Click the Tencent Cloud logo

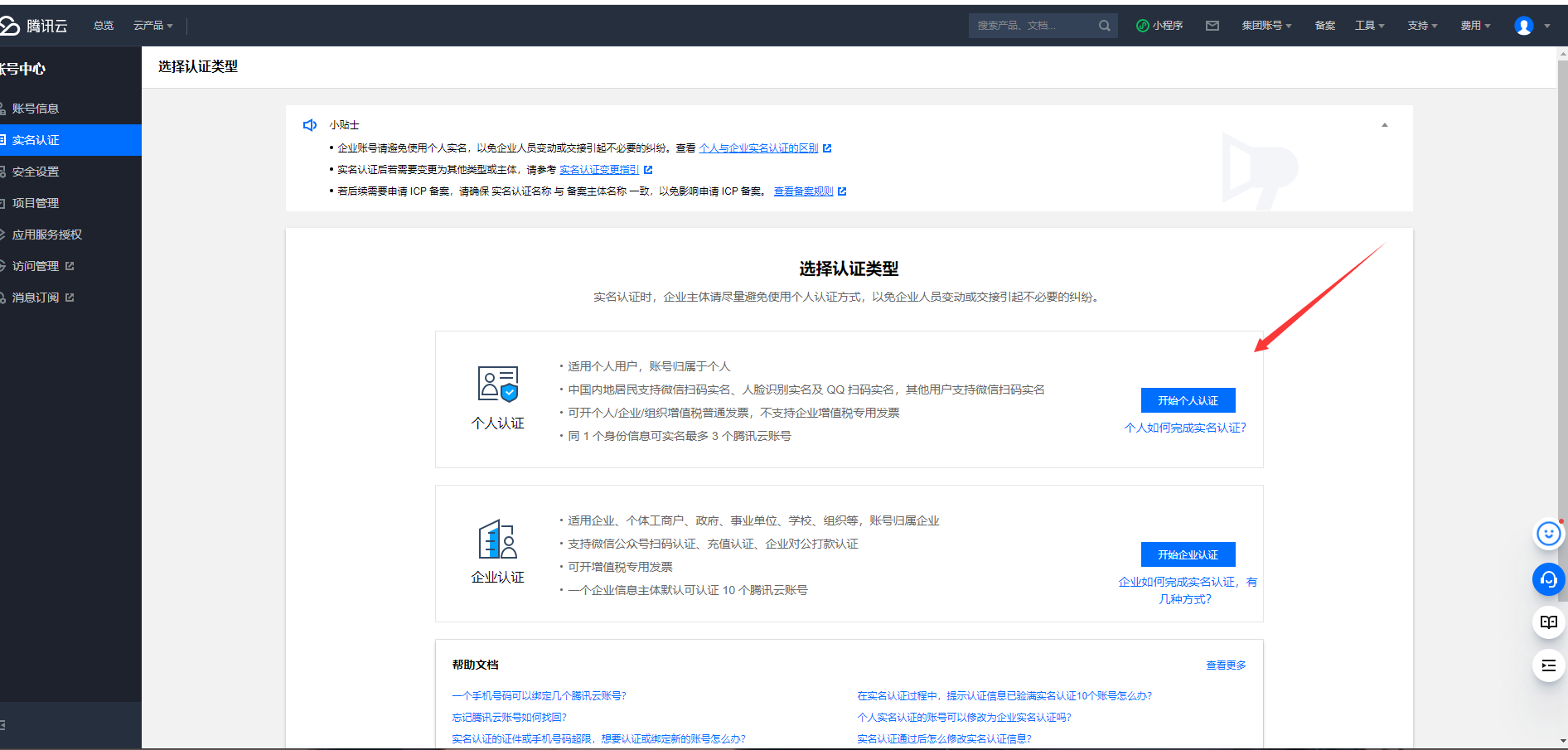[x=34, y=26]
